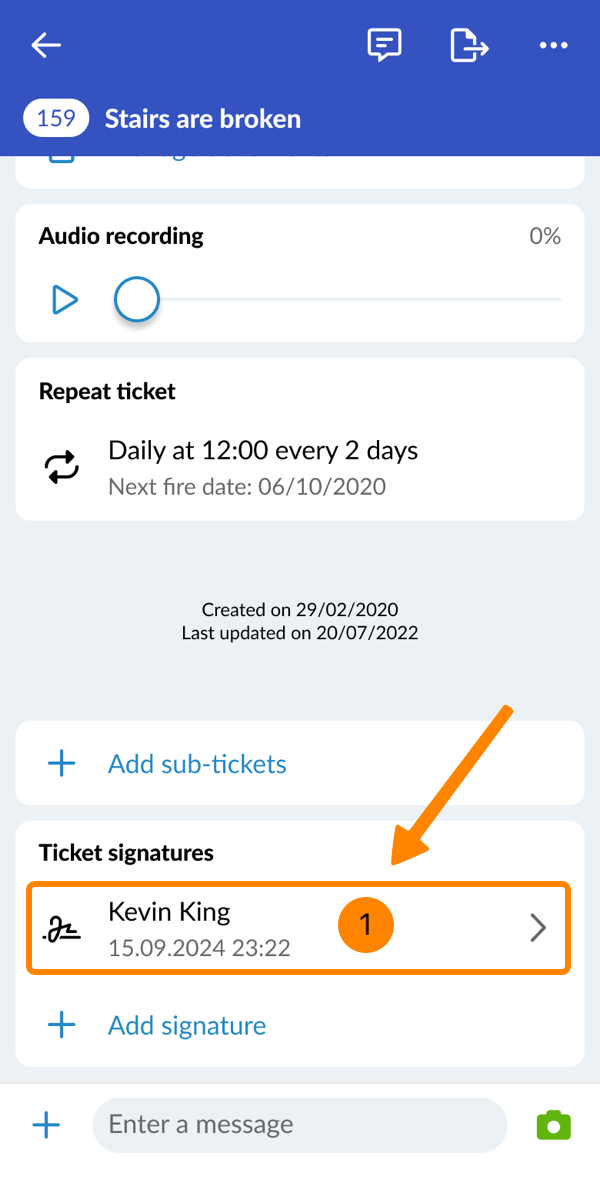Tap the plus icon beside Add signature
The width and height of the screenshot is (600, 1200).
pyautogui.click(x=62, y=1025)
